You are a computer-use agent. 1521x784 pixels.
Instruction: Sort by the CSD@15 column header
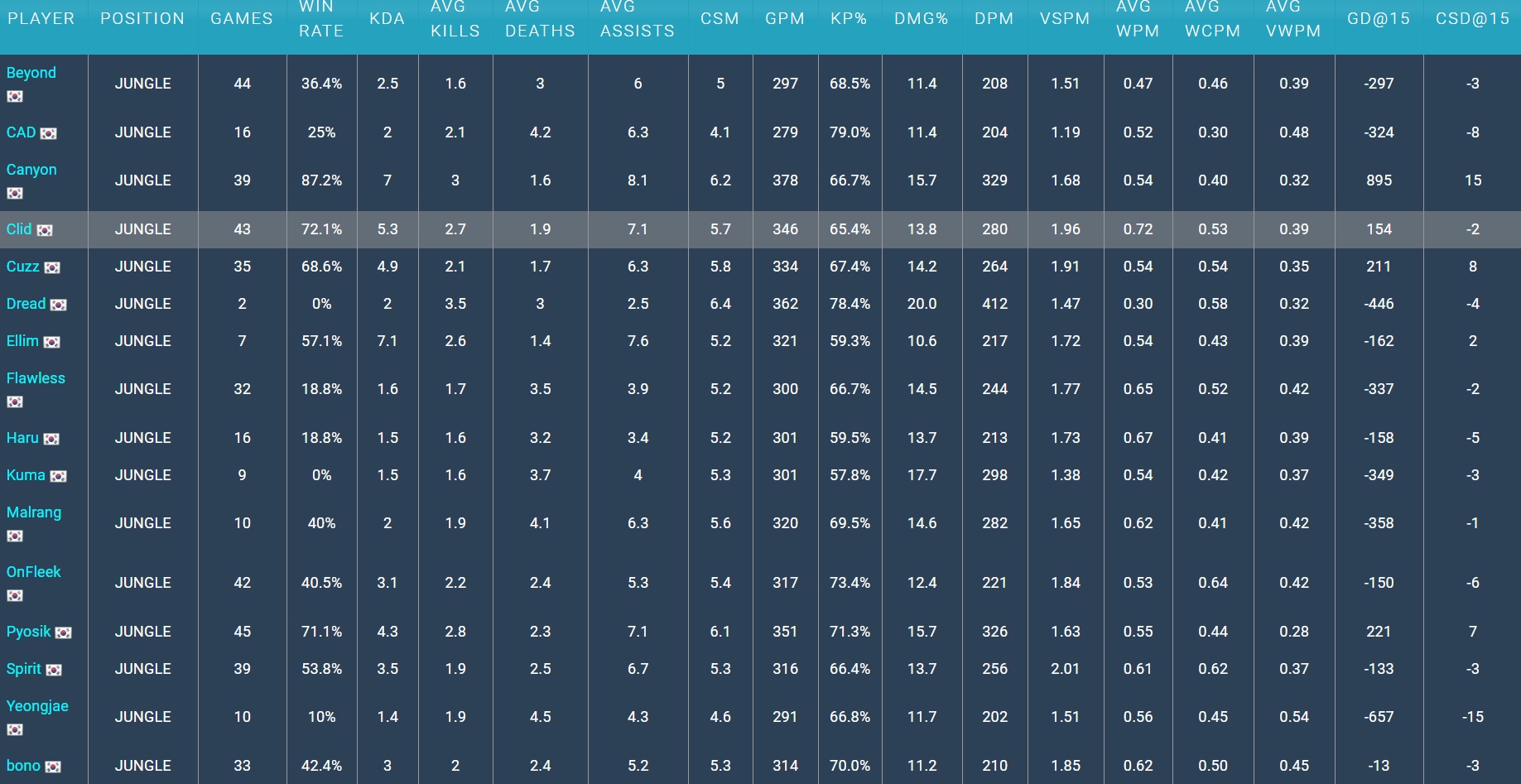coord(1472,18)
